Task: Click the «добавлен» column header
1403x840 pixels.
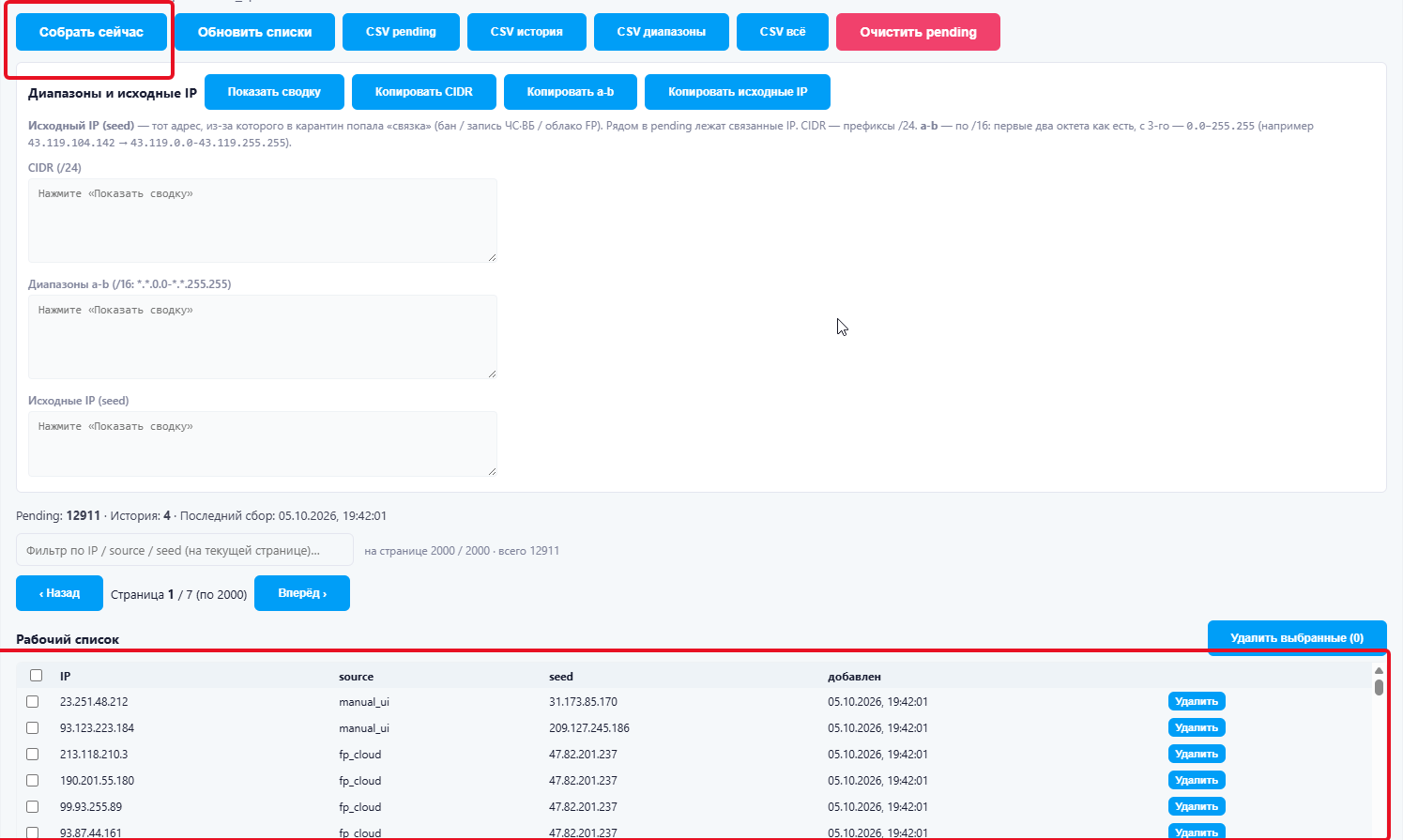Action: pos(854,677)
